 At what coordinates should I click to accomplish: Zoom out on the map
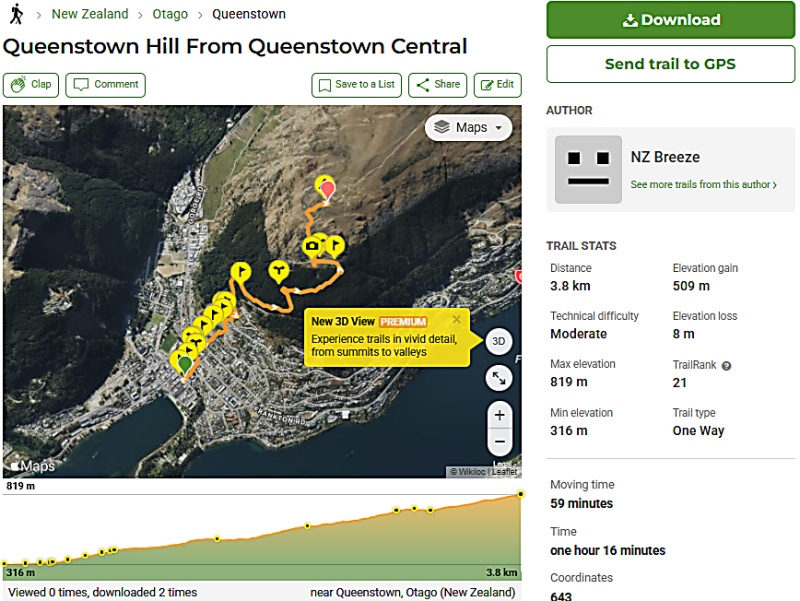coord(499,441)
